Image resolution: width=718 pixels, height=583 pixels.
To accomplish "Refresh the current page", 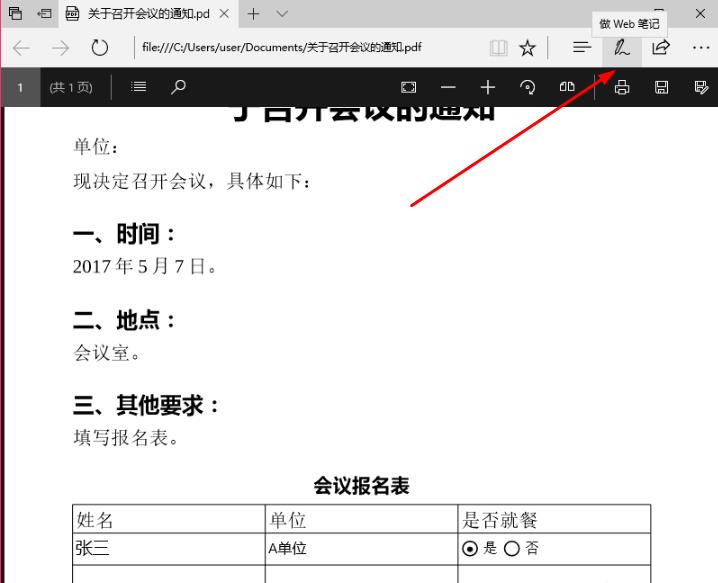I will (x=99, y=48).
